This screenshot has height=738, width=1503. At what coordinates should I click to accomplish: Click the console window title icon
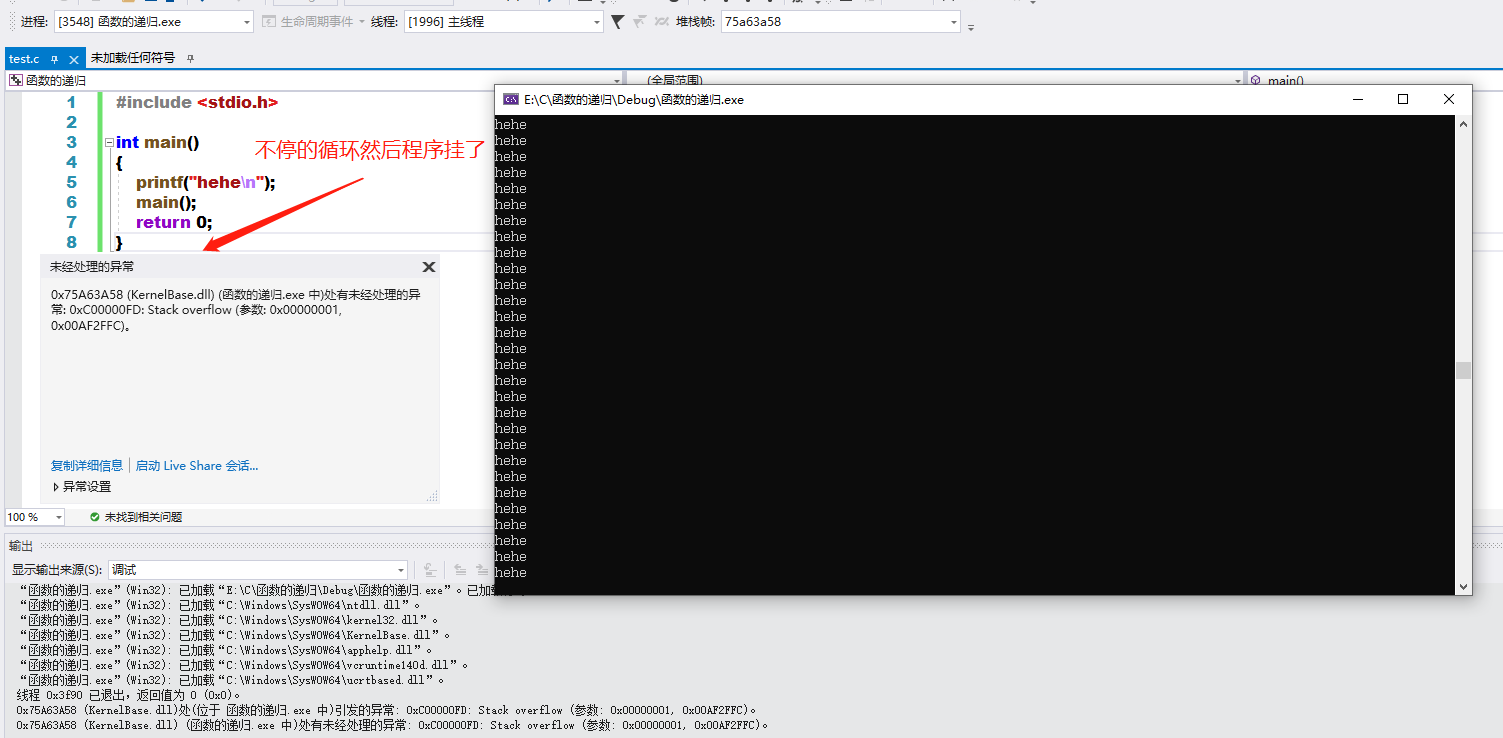pos(510,99)
